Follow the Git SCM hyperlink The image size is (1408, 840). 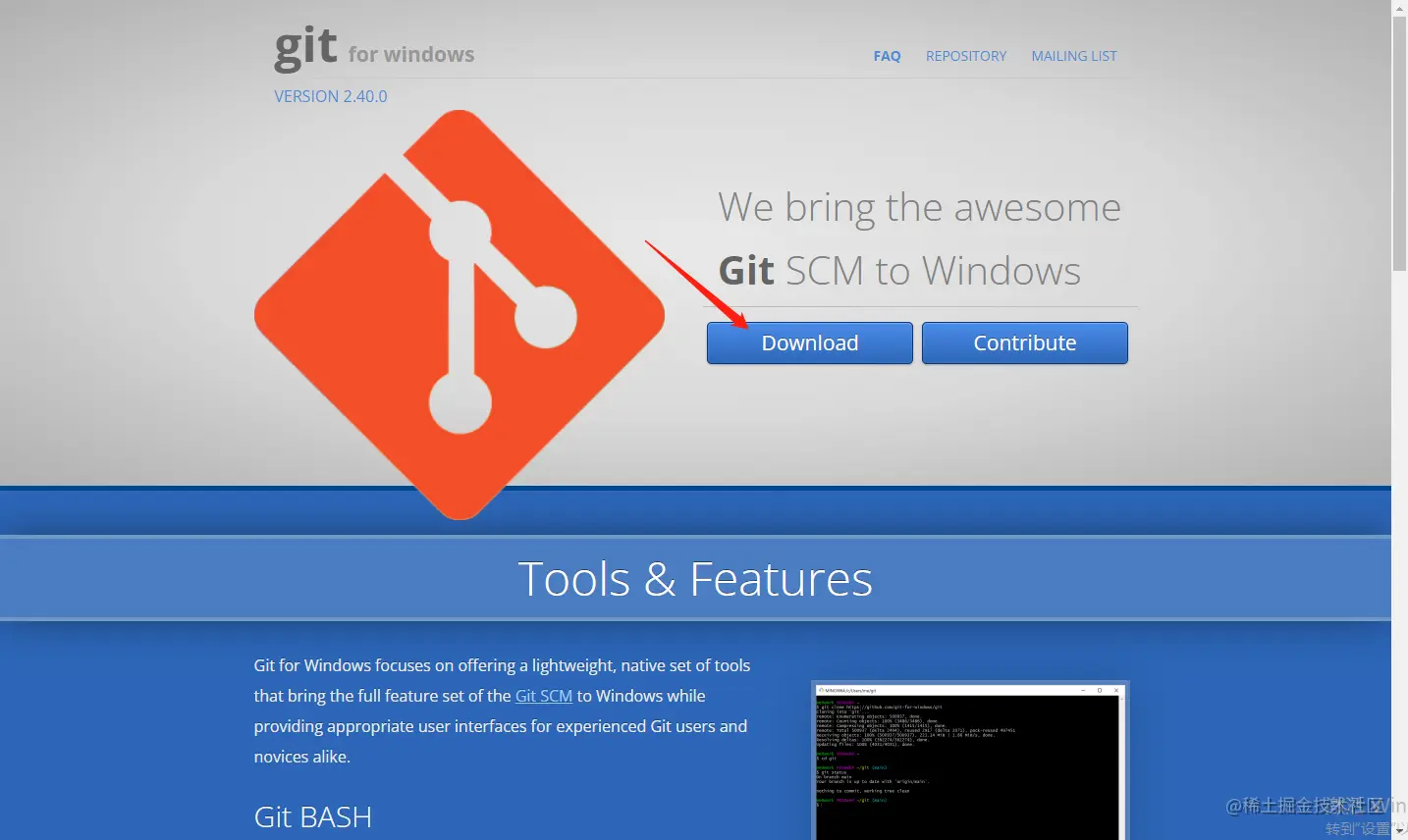[544, 696]
